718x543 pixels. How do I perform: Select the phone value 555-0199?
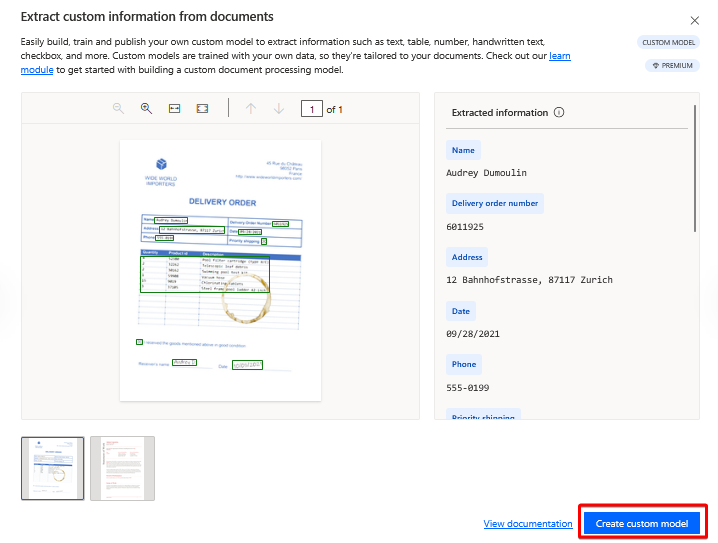[468, 388]
